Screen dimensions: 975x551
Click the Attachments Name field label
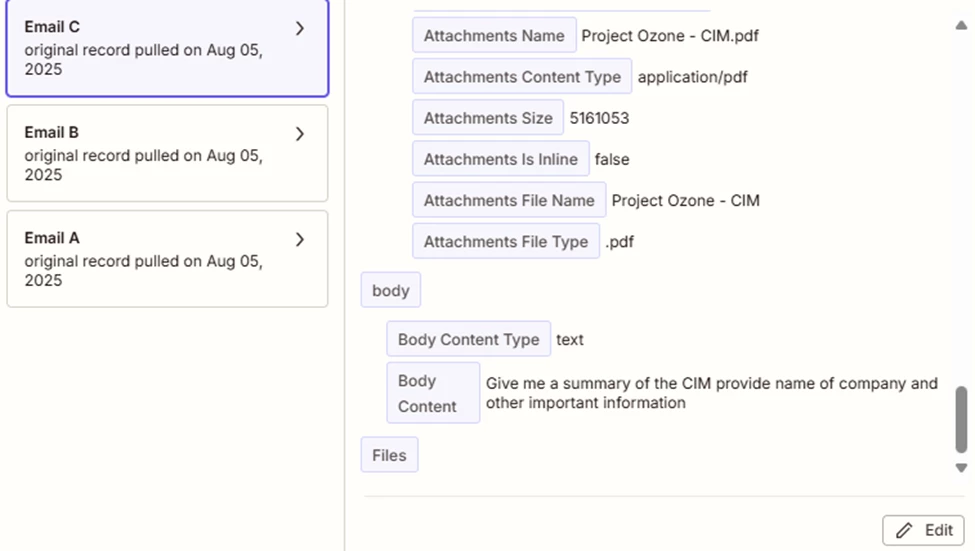point(494,35)
